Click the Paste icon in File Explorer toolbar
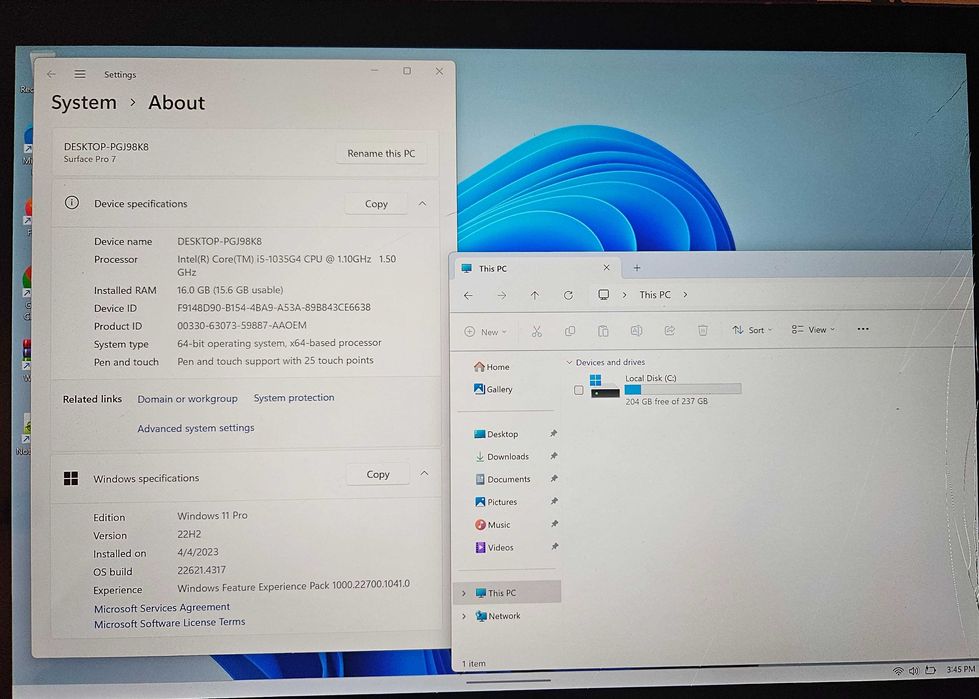 tap(603, 331)
